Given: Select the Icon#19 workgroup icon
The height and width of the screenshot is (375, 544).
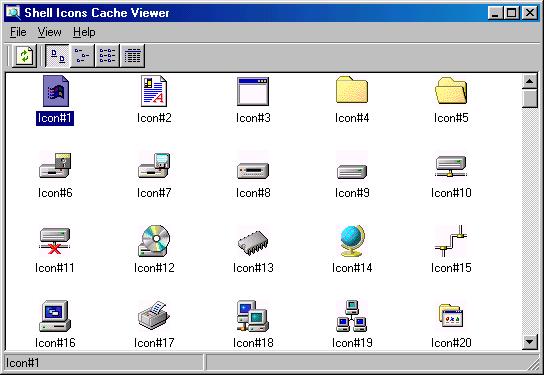Looking at the screenshot, I should coord(352,316).
